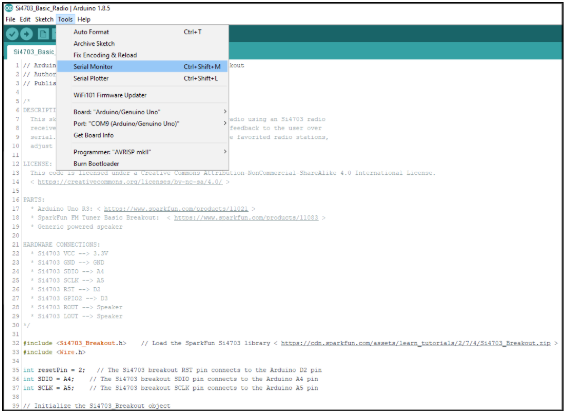Switch to the Si4703_Basic sketch tab
566x413 pixels.
click(34, 52)
